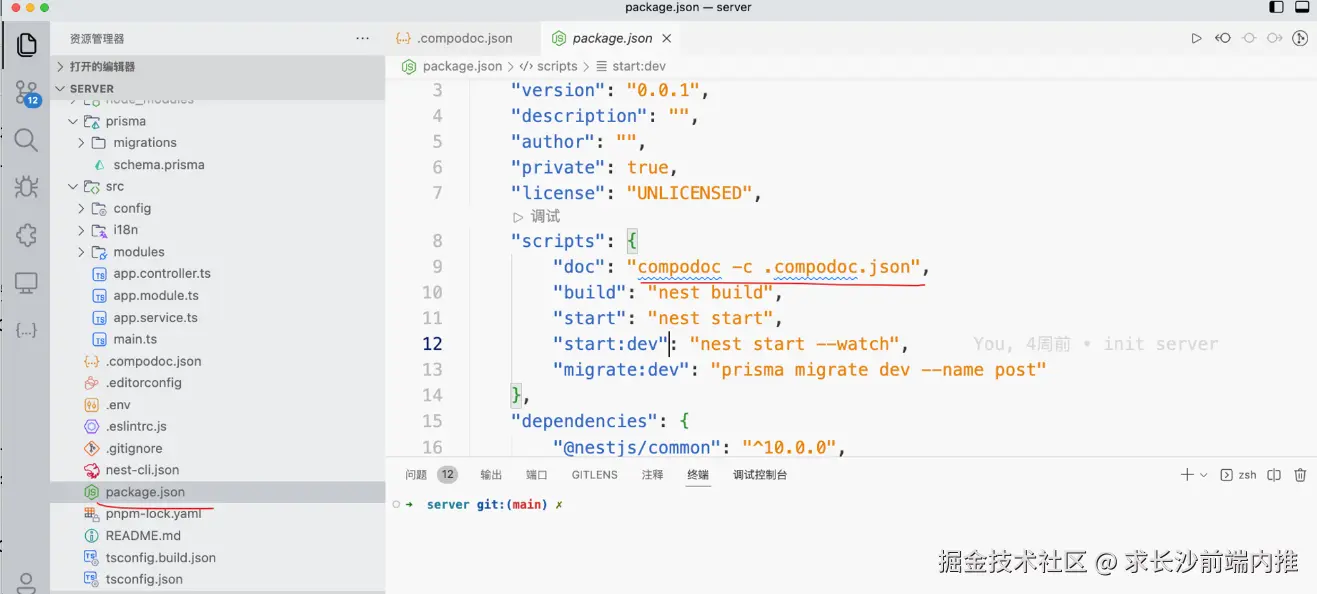The image size is (1317, 594).
Task: Kill the terminal with trash icon
Action: point(1300,475)
